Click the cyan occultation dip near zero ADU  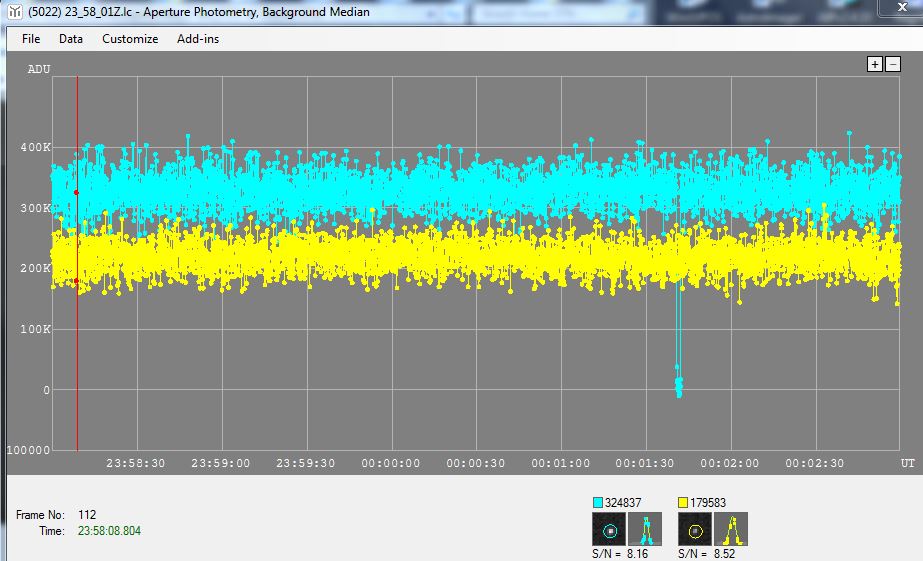point(679,384)
